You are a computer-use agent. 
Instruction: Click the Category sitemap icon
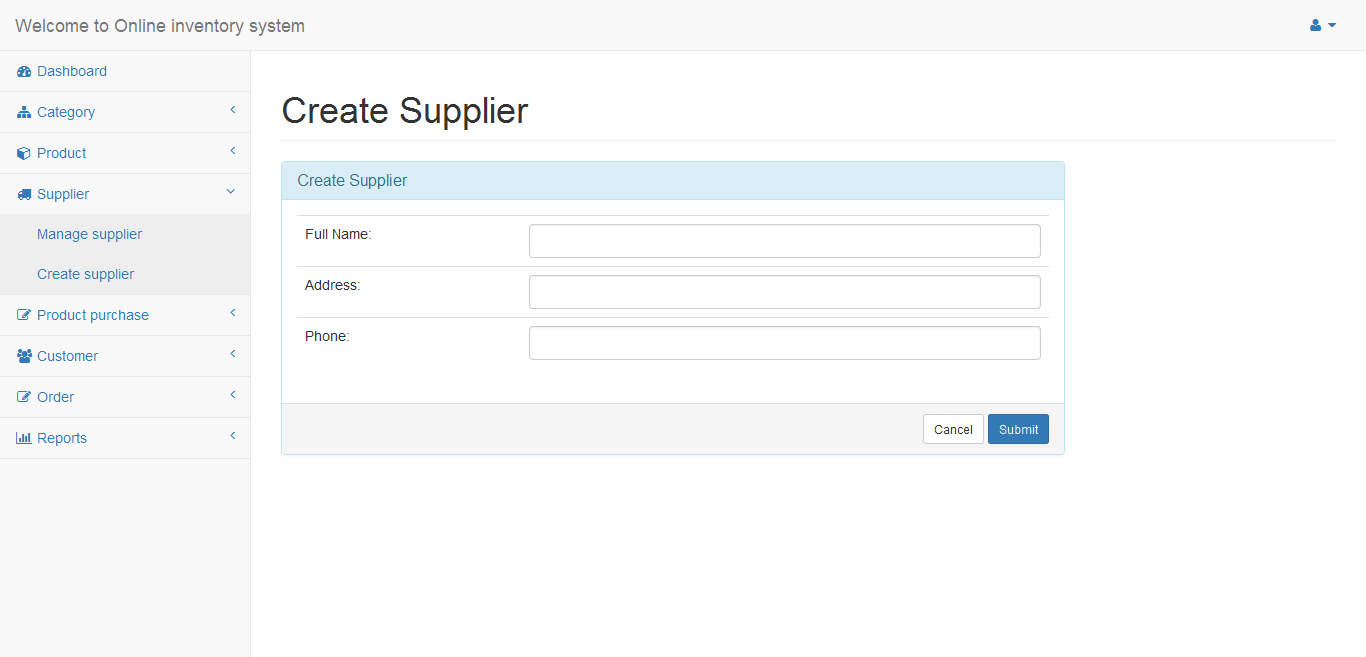click(24, 112)
